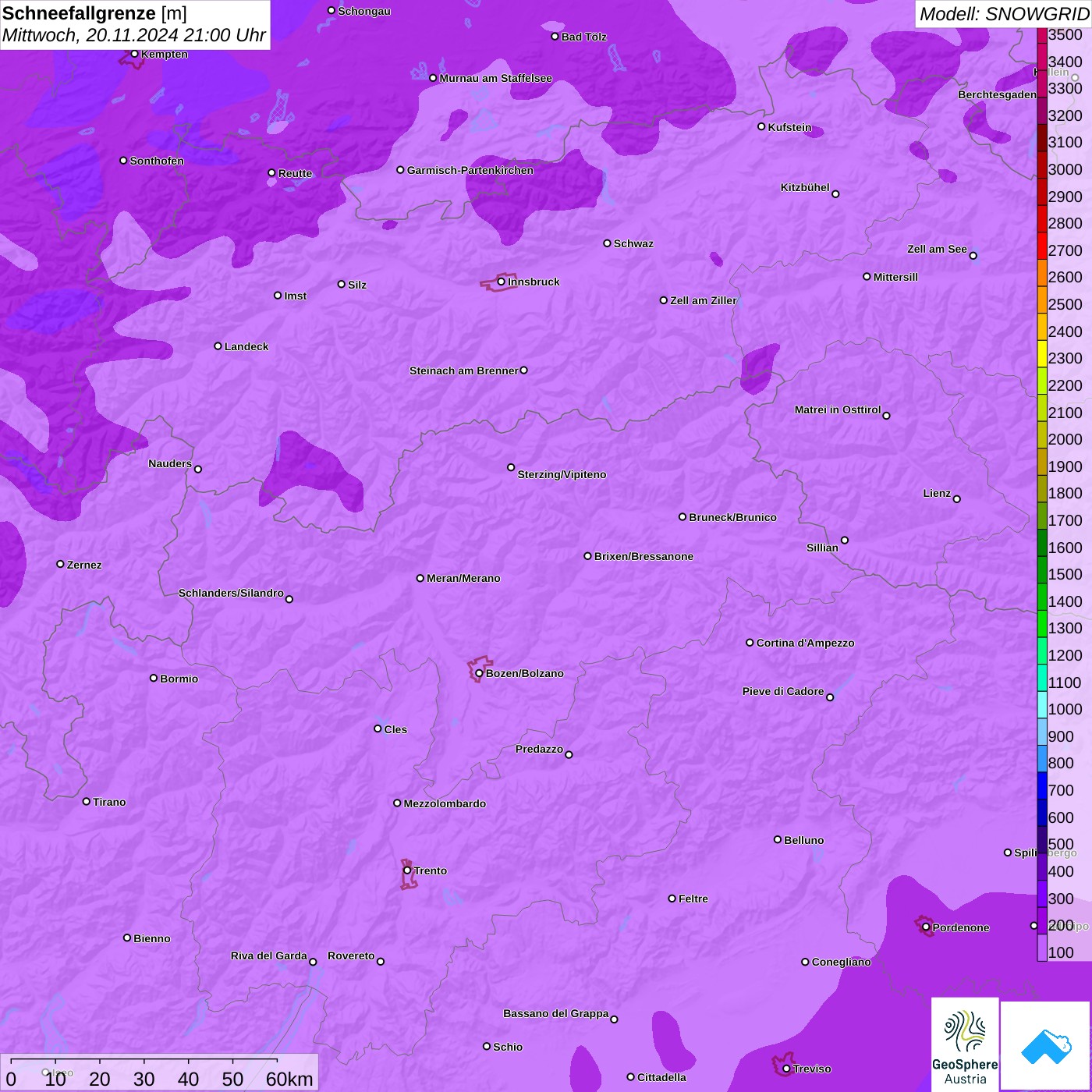Screen dimensions: 1092x1092
Task: Click the Matrei in Osttirol marker dot
Action: pyautogui.click(x=886, y=416)
